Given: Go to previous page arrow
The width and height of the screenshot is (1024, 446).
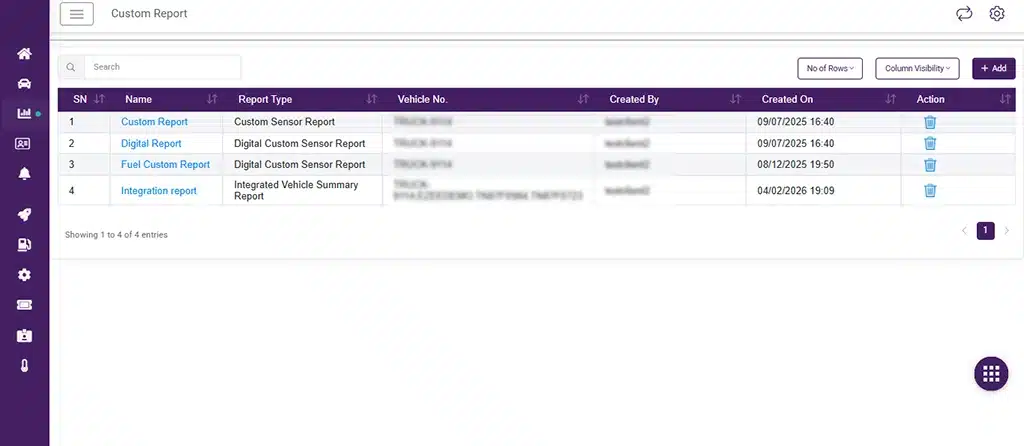Looking at the screenshot, I should click(x=964, y=231).
